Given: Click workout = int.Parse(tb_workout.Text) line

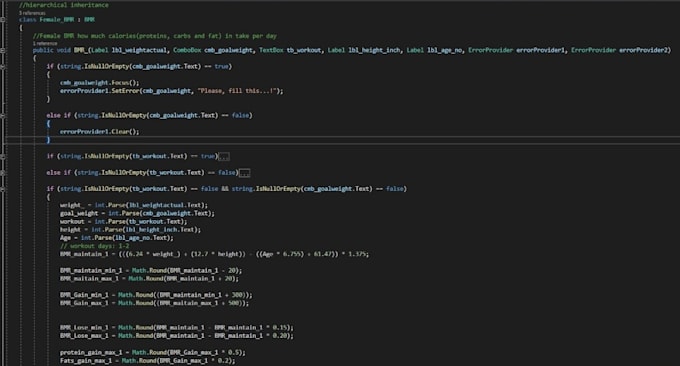Looking at the screenshot, I should tap(124, 222).
